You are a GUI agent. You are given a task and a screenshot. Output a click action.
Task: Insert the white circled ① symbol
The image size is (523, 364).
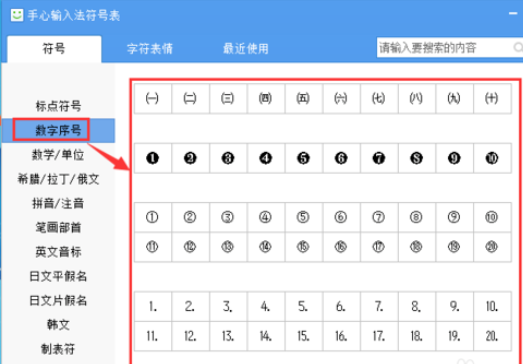click(153, 217)
